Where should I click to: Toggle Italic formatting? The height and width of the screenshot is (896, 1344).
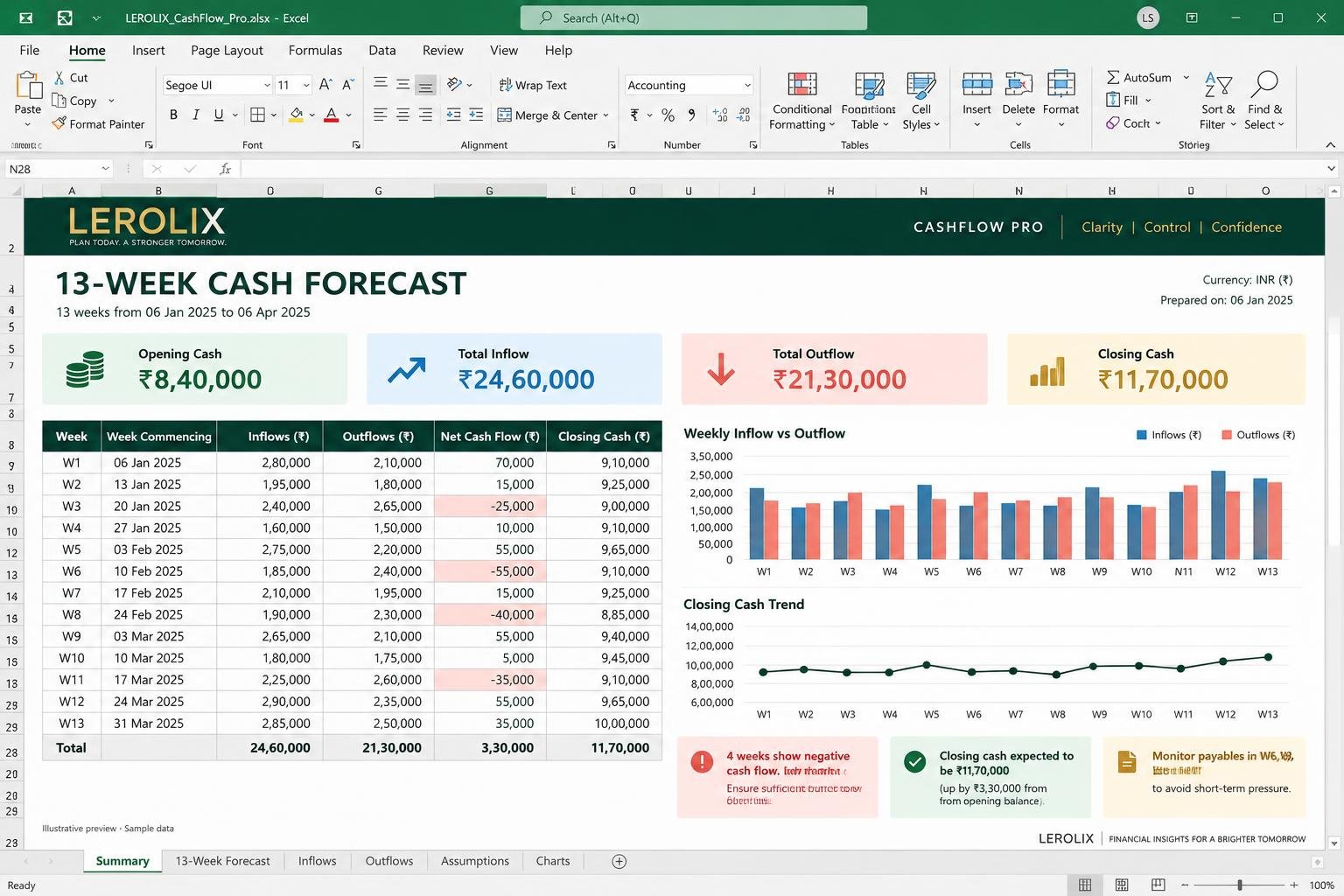coord(196,115)
